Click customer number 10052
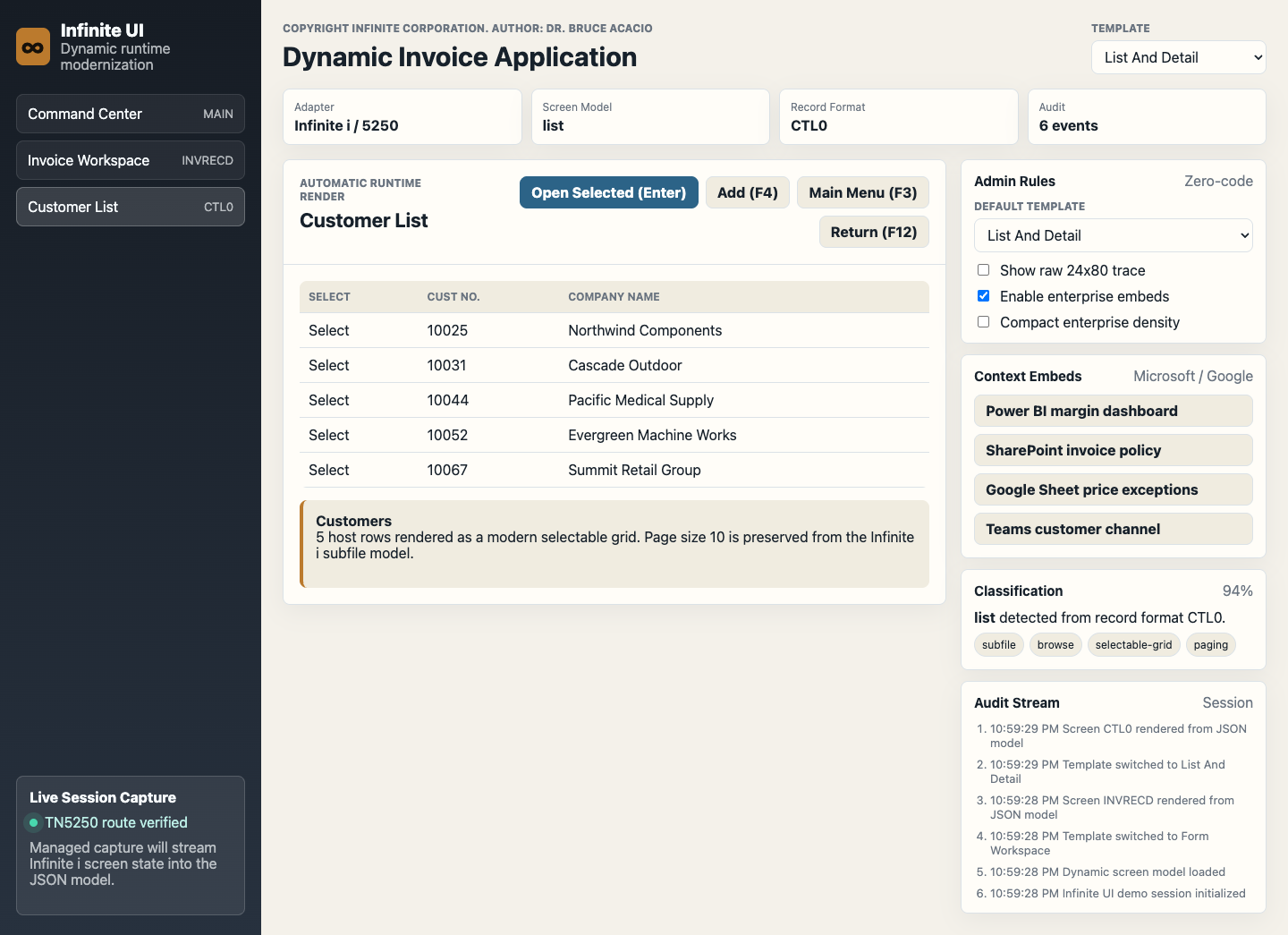 coord(447,435)
